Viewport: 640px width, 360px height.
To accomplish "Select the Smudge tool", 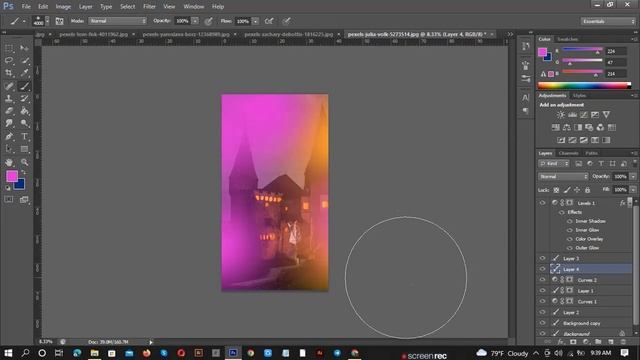I will [x=9, y=123].
